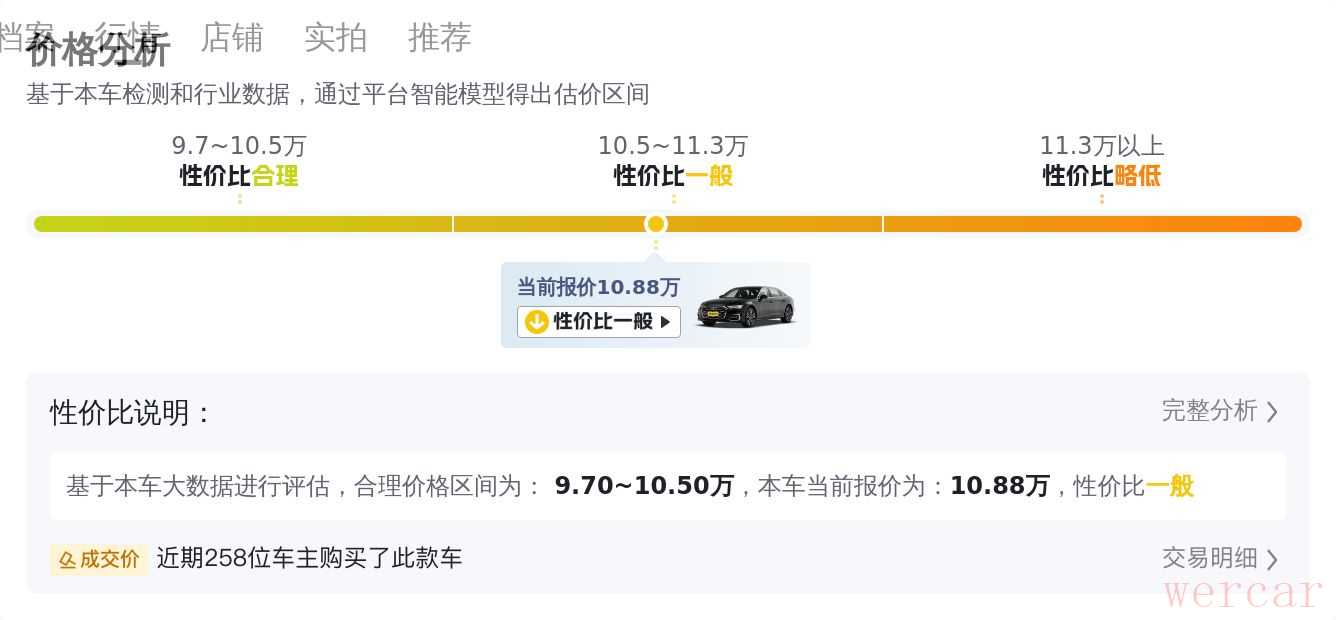This screenshot has height=620, width=1336.
Task: Open 完整分析 chevron arrow
Action: pos(1272,412)
